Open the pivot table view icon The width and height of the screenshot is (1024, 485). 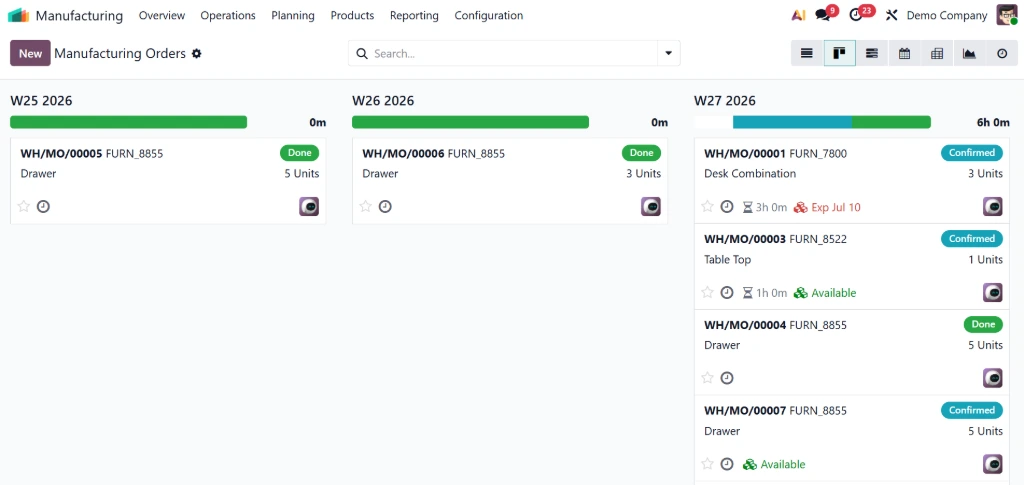(x=937, y=54)
